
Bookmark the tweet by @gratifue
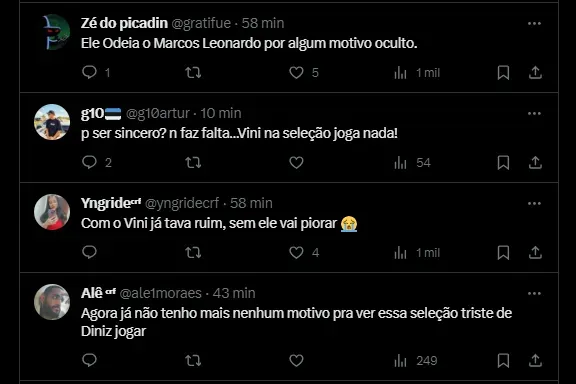pyautogui.click(x=503, y=72)
